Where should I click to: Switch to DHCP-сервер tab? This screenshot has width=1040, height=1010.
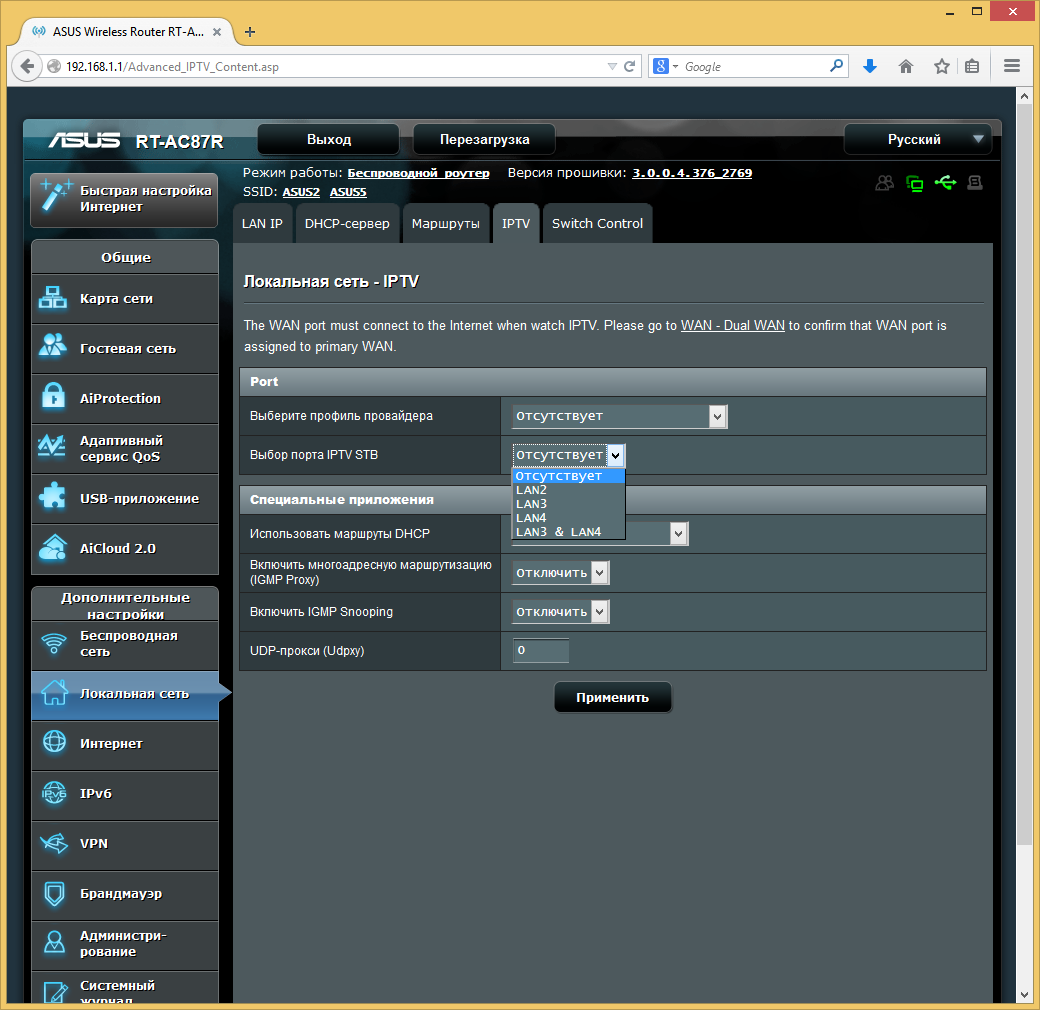point(347,223)
